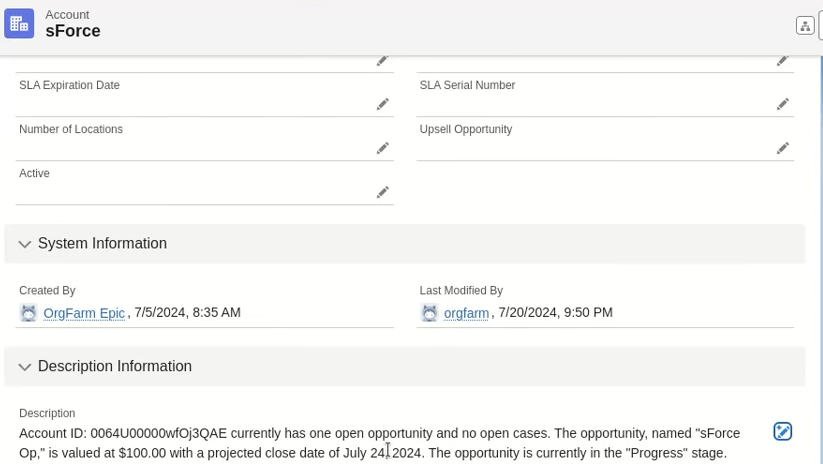
Task: Click the SLA Serial Number label
Action: point(467,85)
